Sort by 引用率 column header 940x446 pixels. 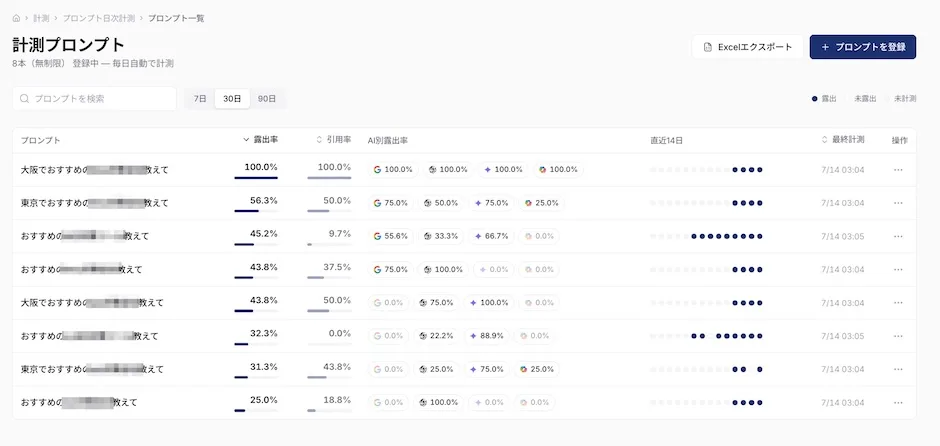coord(333,140)
